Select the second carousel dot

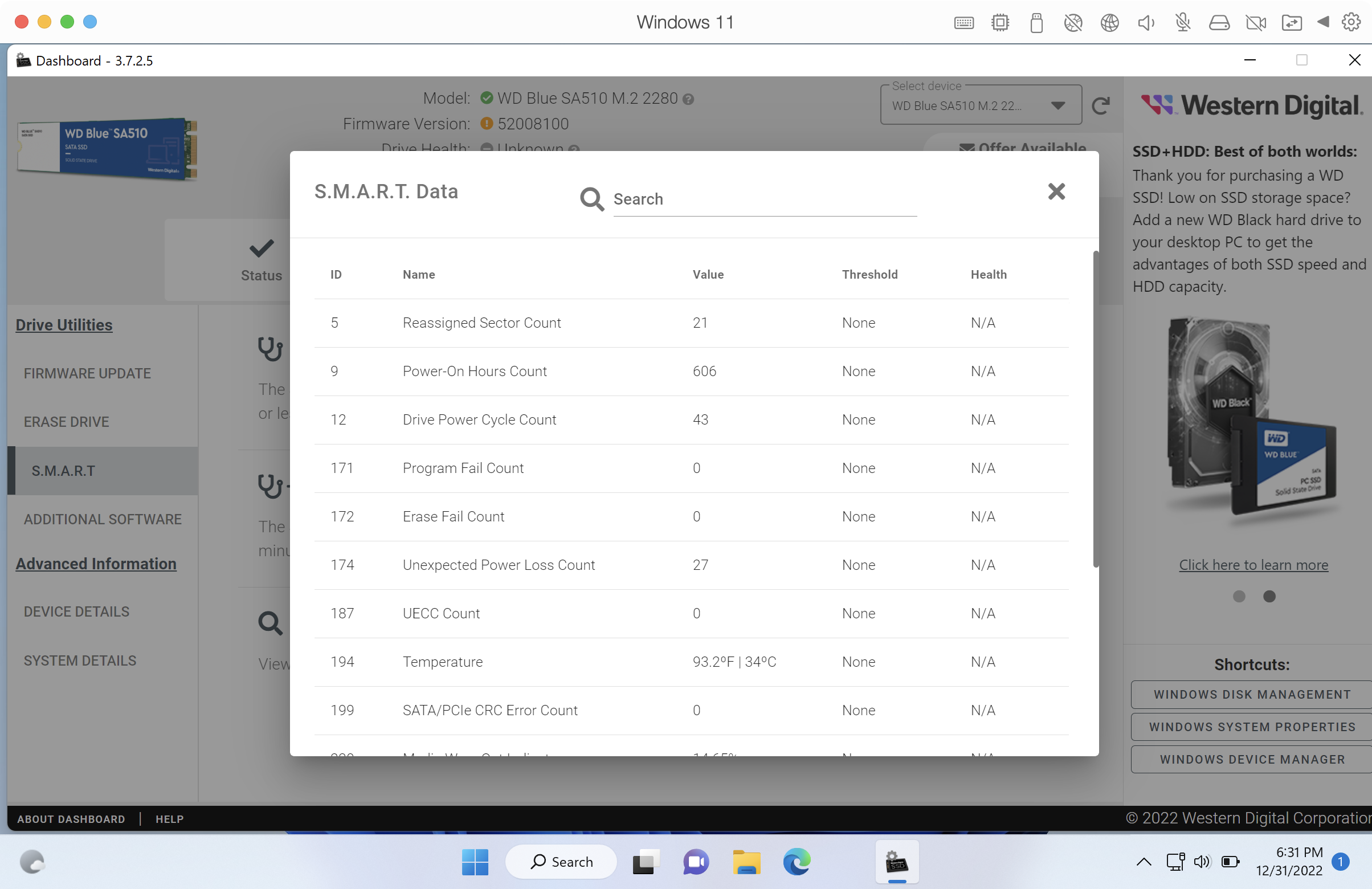click(x=1269, y=596)
